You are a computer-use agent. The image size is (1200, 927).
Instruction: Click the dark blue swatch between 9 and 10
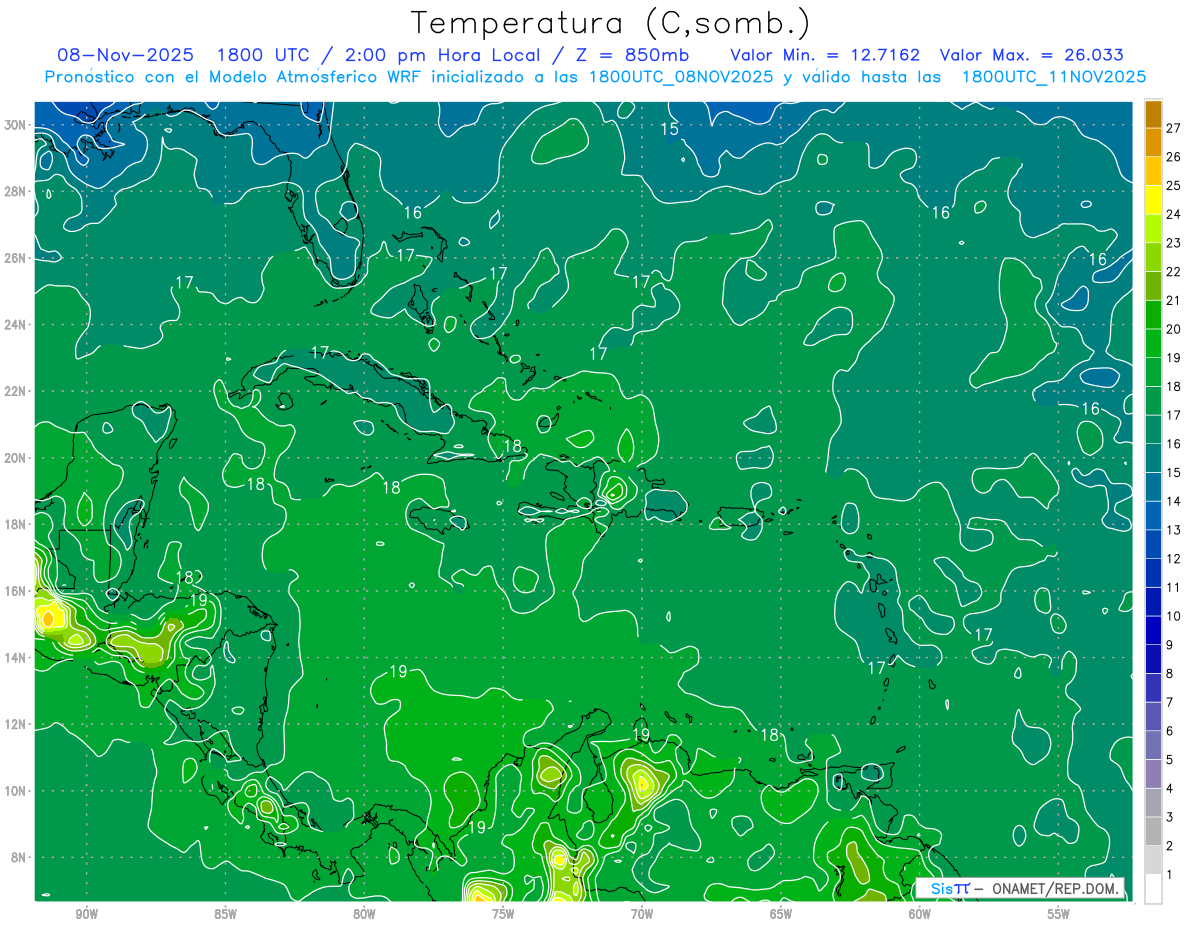click(x=1153, y=630)
